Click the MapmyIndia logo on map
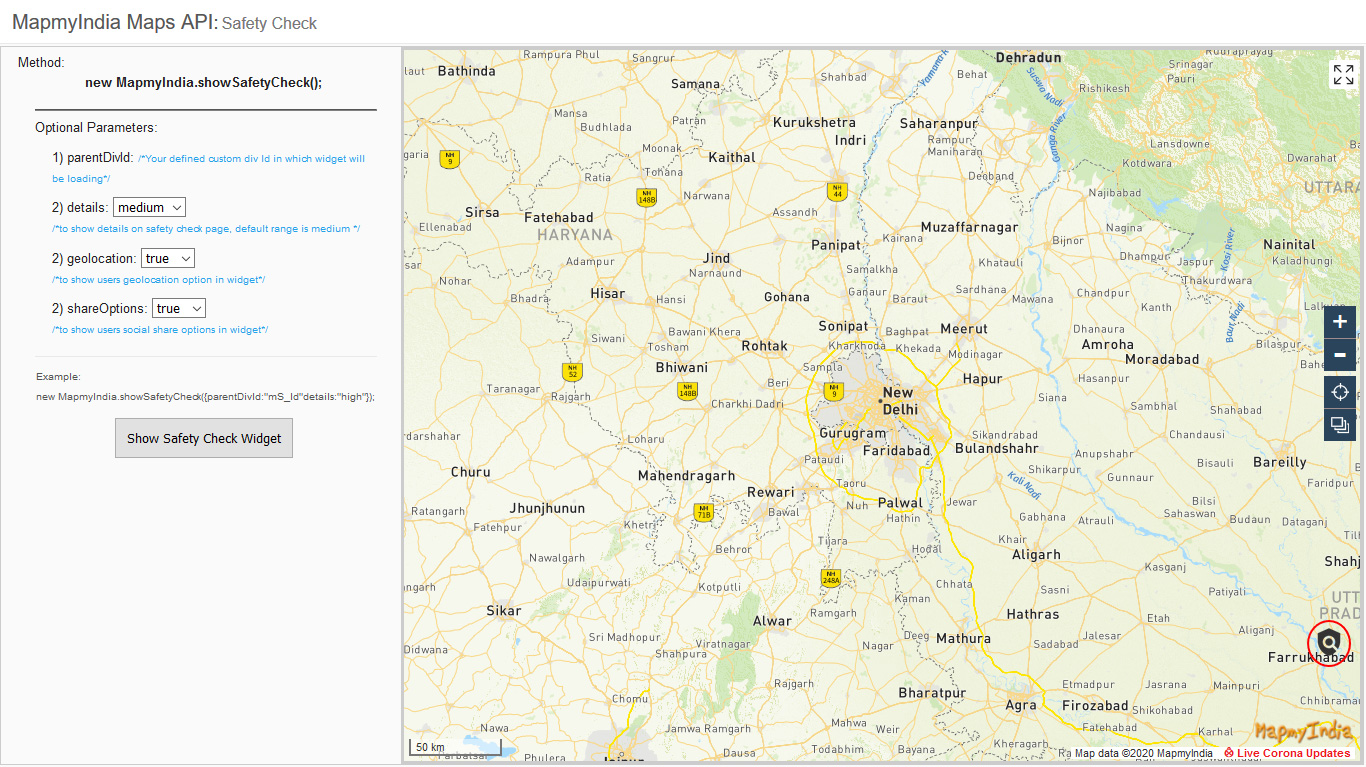The height and width of the screenshot is (767, 1366). click(1303, 732)
